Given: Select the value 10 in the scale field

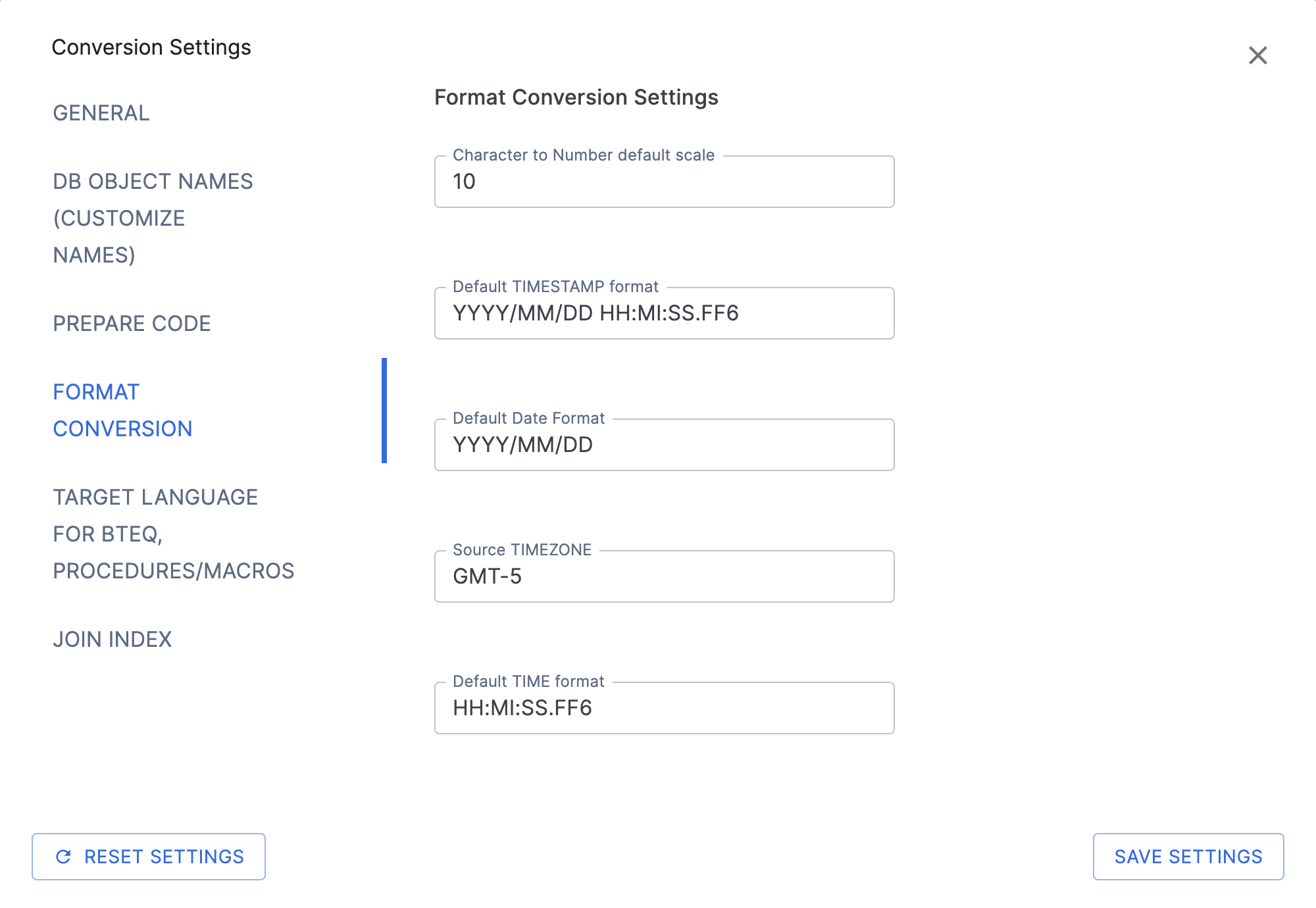Looking at the screenshot, I should click(x=464, y=182).
